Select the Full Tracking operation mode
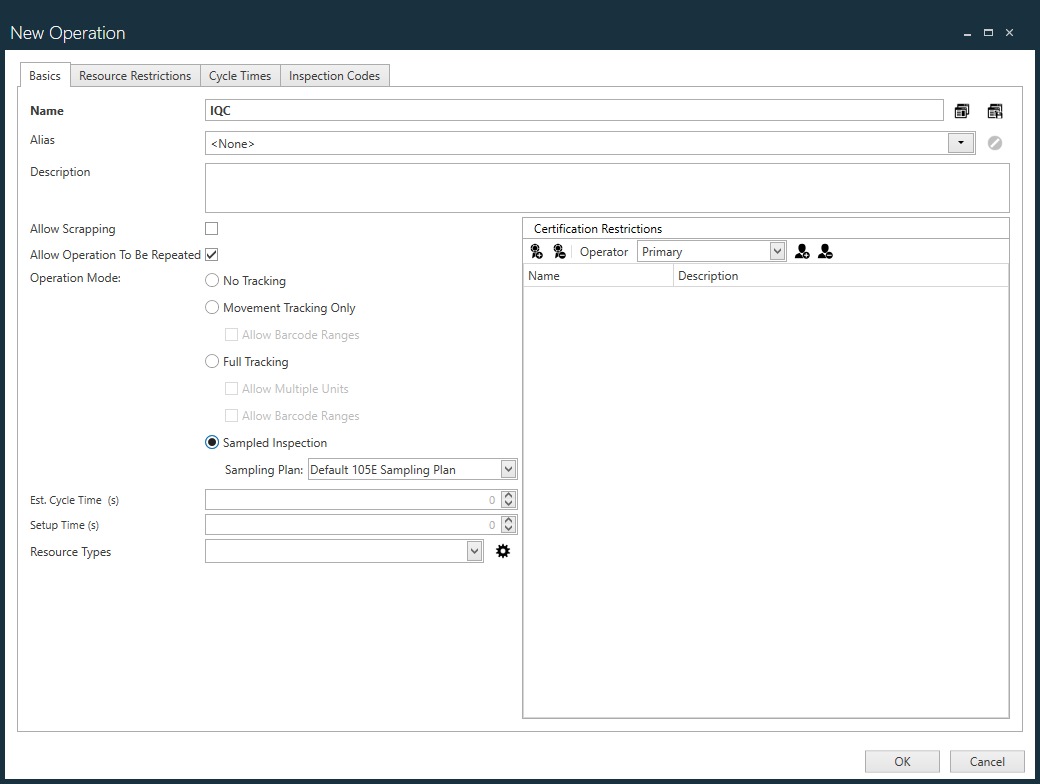This screenshot has height=784, width=1040. tap(211, 361)
